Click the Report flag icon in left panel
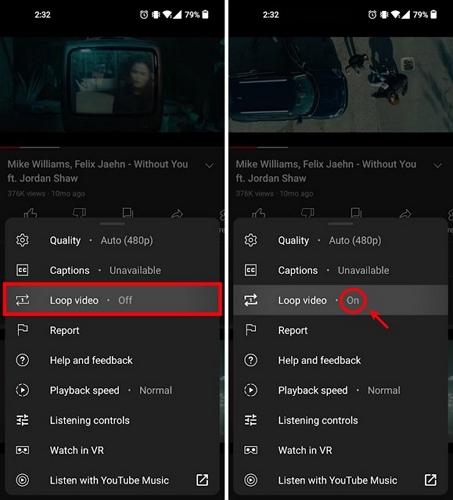The width and height of the screenshot is (453, 500). [23, 330]
